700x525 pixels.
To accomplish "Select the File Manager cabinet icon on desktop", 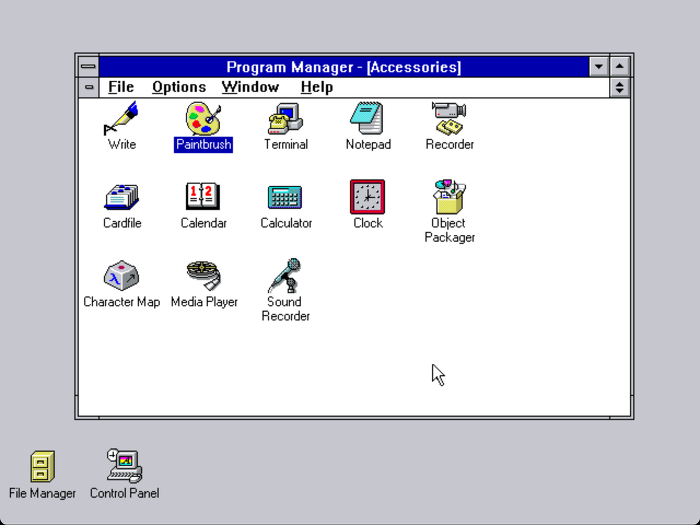I will pos(42,467).
